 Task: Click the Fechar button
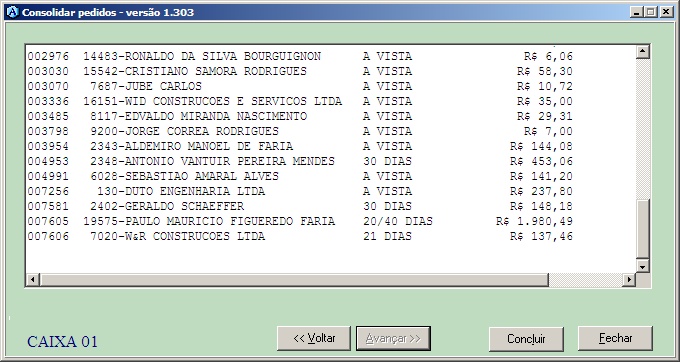[x=615, y=338]
